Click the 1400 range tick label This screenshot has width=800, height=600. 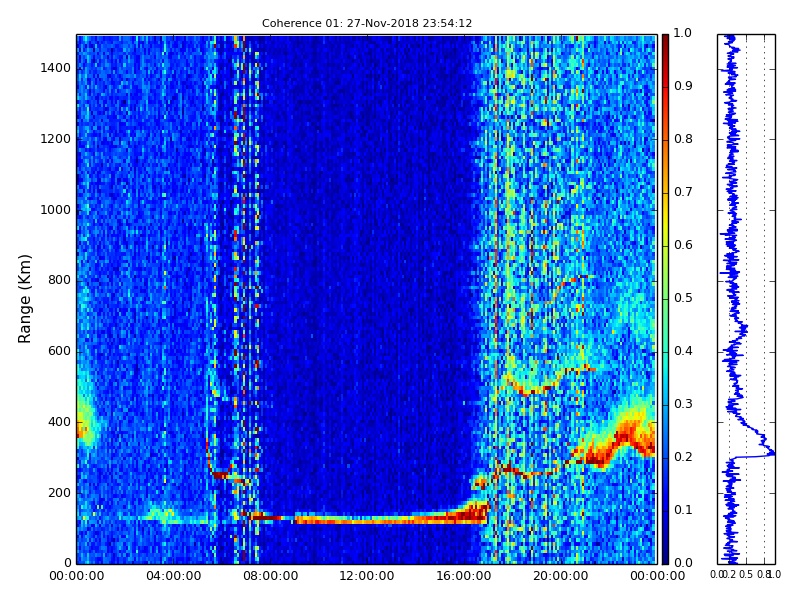[x=56, y=68]
